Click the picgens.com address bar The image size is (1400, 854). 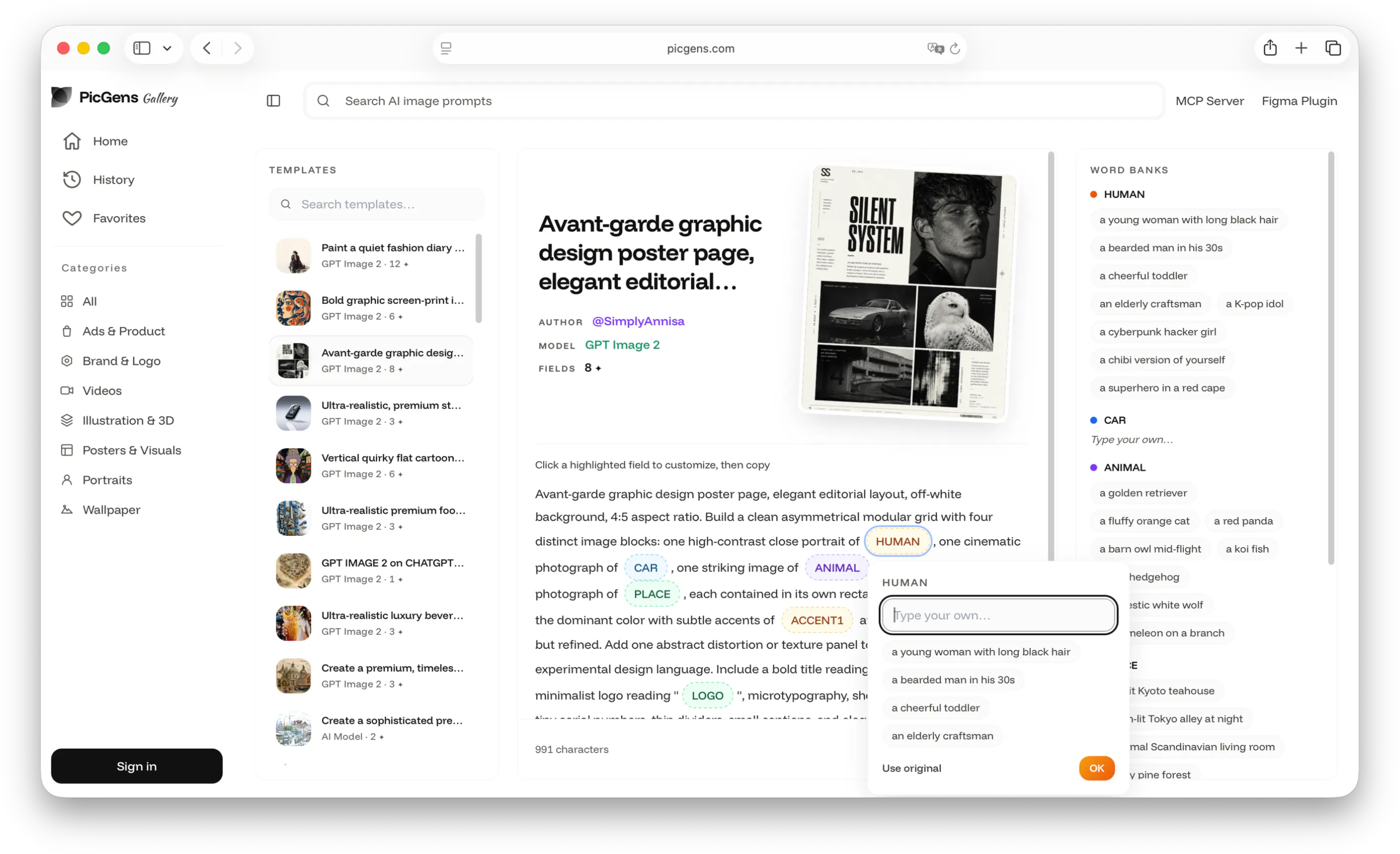tap(700, 48)
